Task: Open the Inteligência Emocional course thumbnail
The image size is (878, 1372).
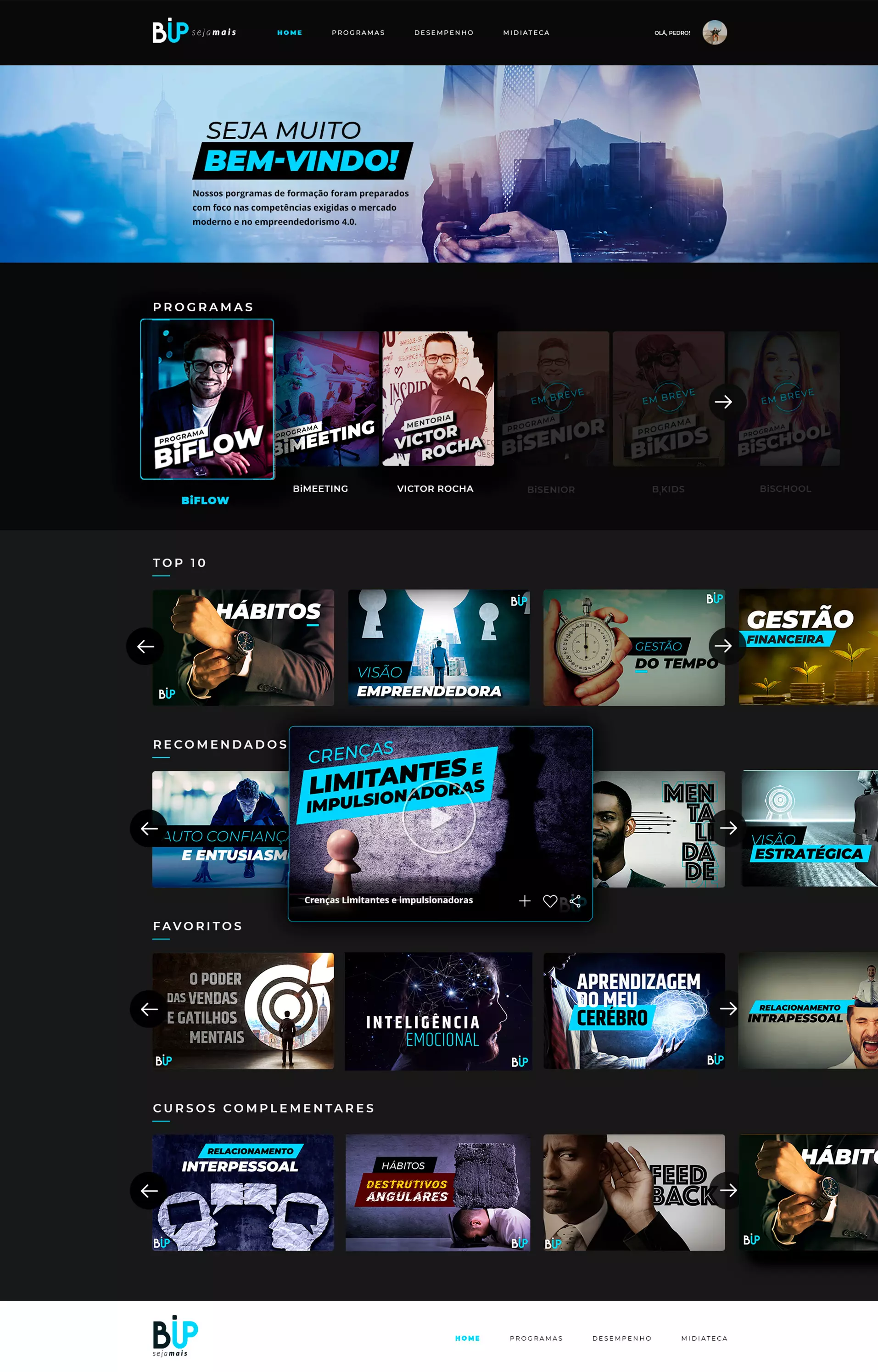Action: point(438,1010)
